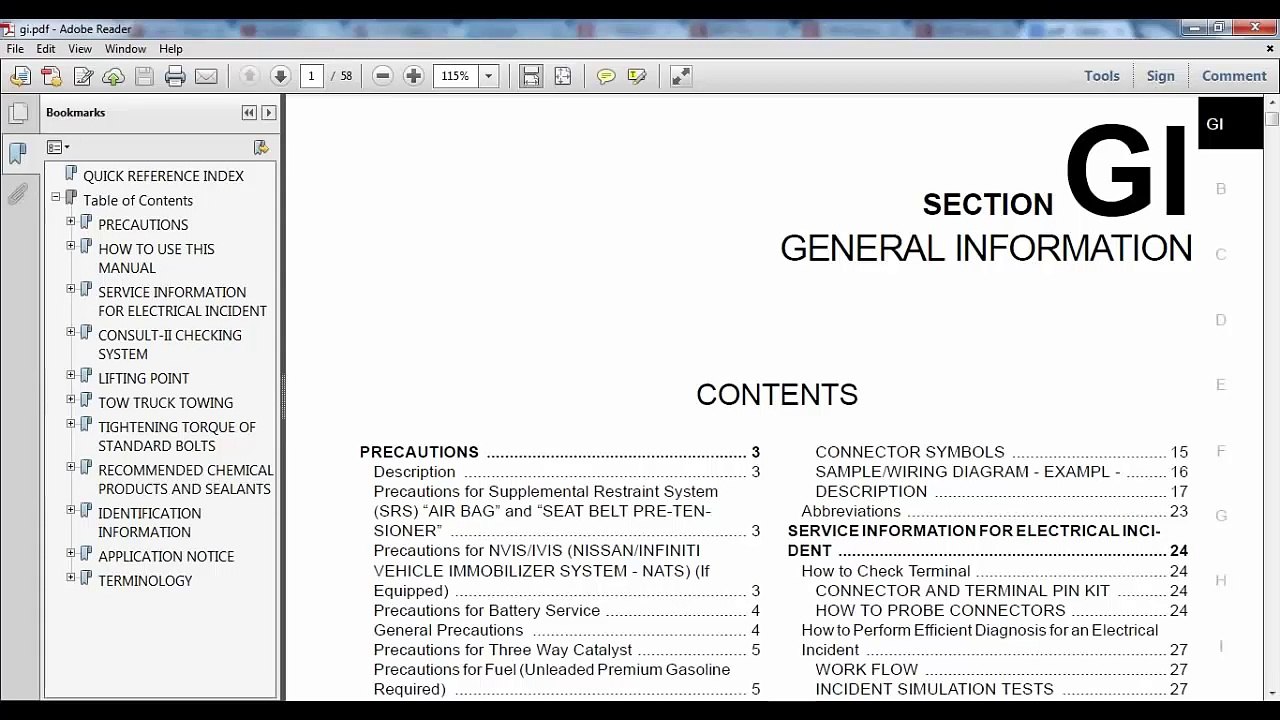Go to next page arrow

(x=280, y=76)
